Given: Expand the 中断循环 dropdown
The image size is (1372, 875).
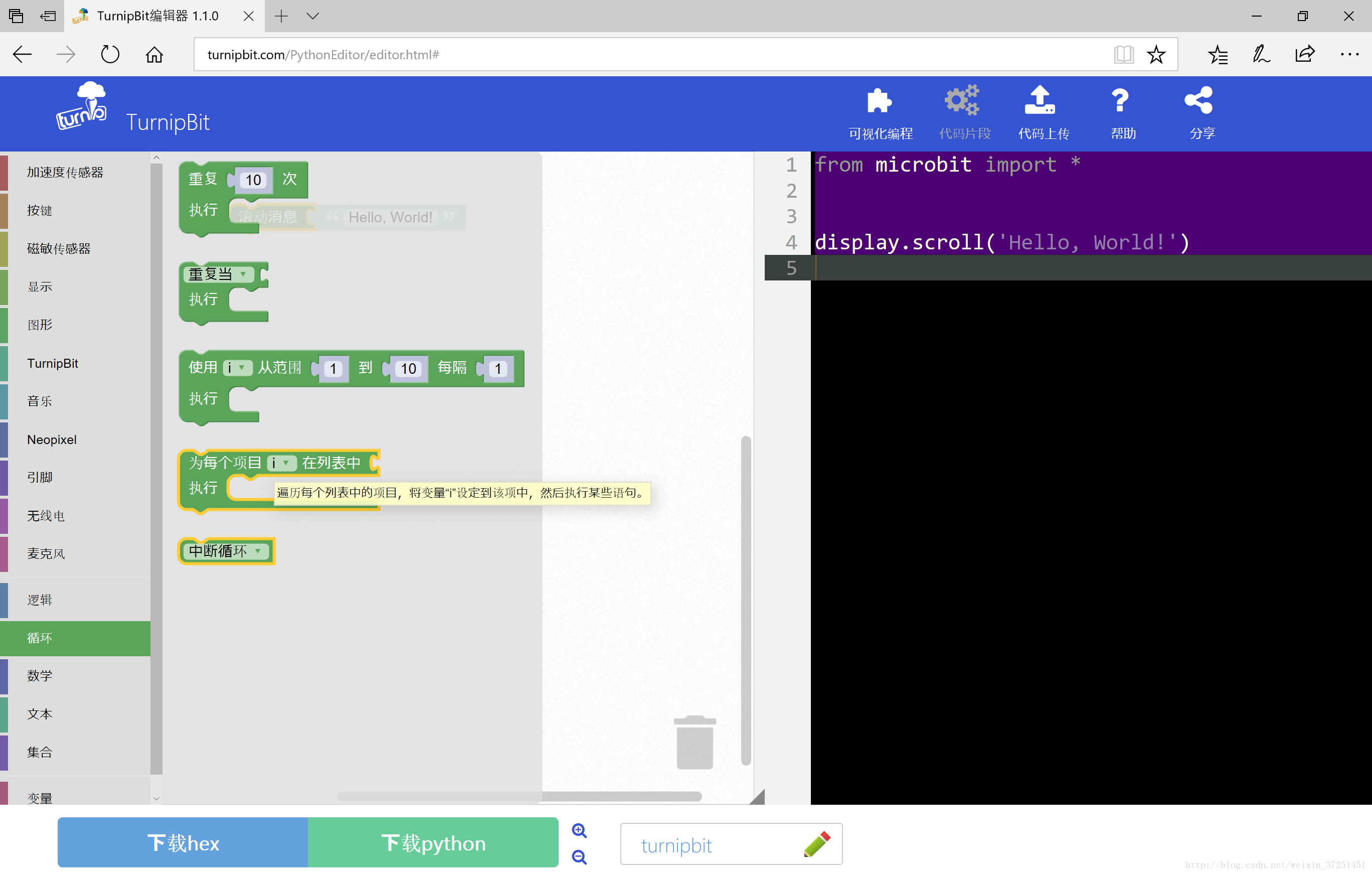Looking at the screenshot, I should (x=258, y=551).
